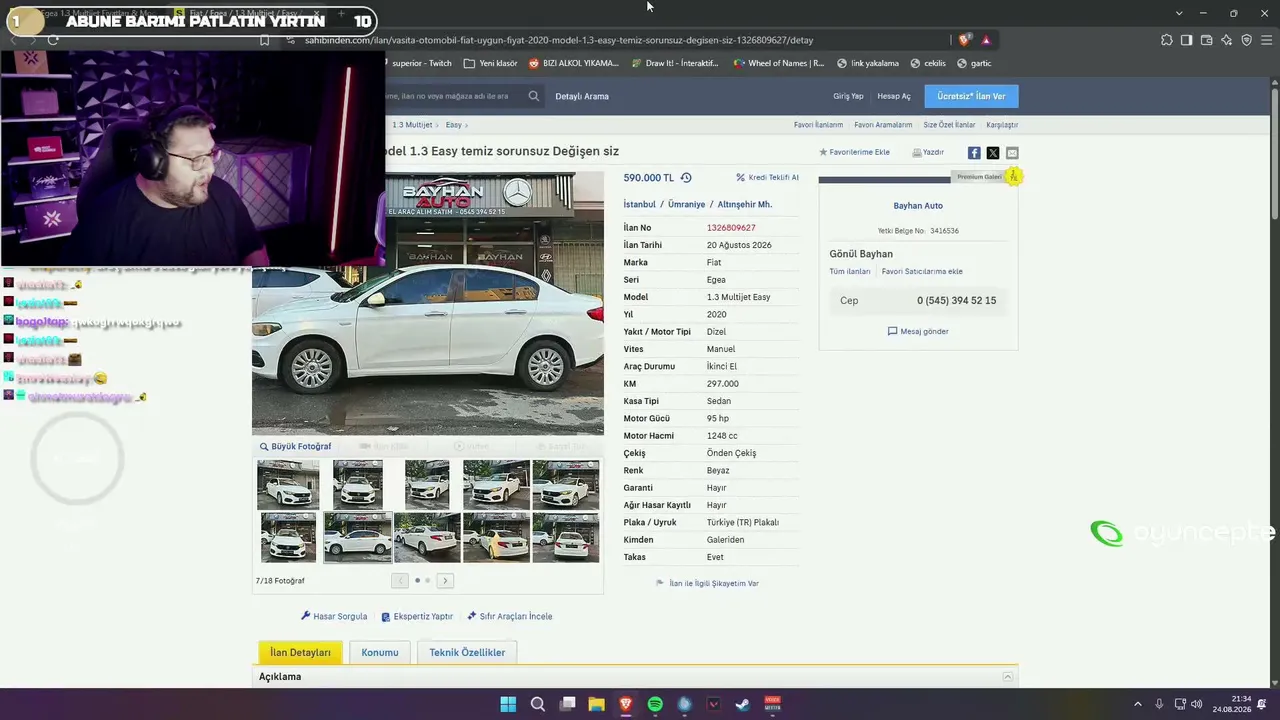Click the Premium Galeri badge icon

(x=1013, y=176)
